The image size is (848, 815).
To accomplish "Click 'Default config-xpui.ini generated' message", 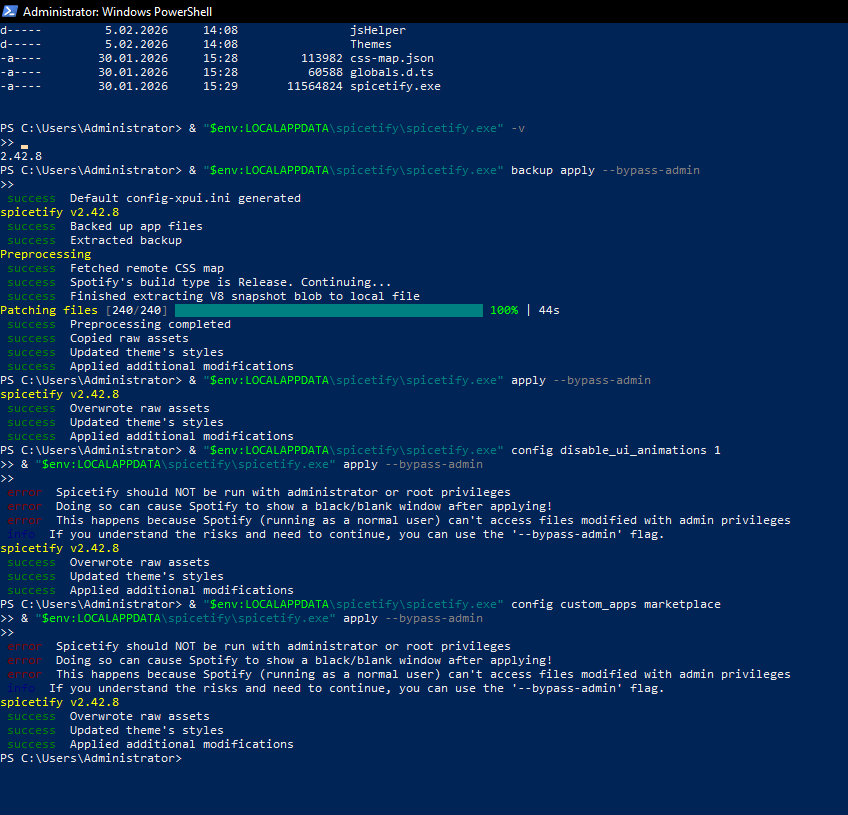I will pos(185,198).
